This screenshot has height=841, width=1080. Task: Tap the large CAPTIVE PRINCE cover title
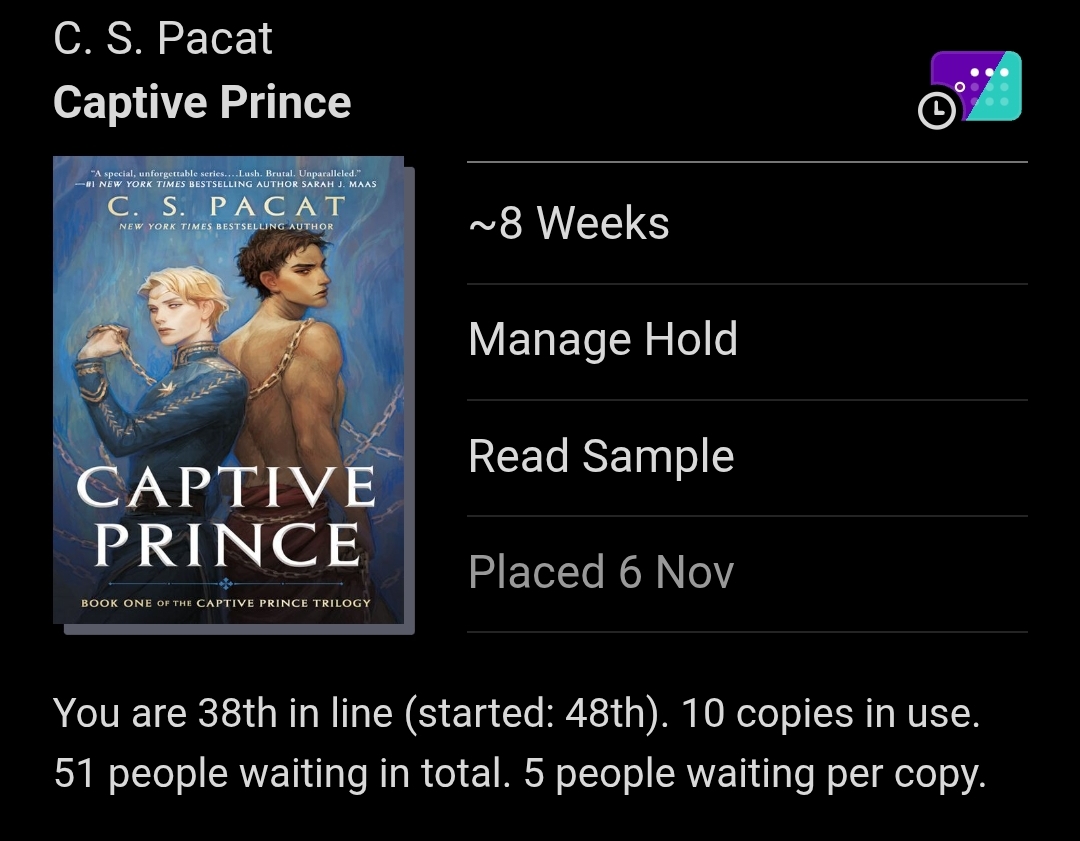(x=227, y=516)
